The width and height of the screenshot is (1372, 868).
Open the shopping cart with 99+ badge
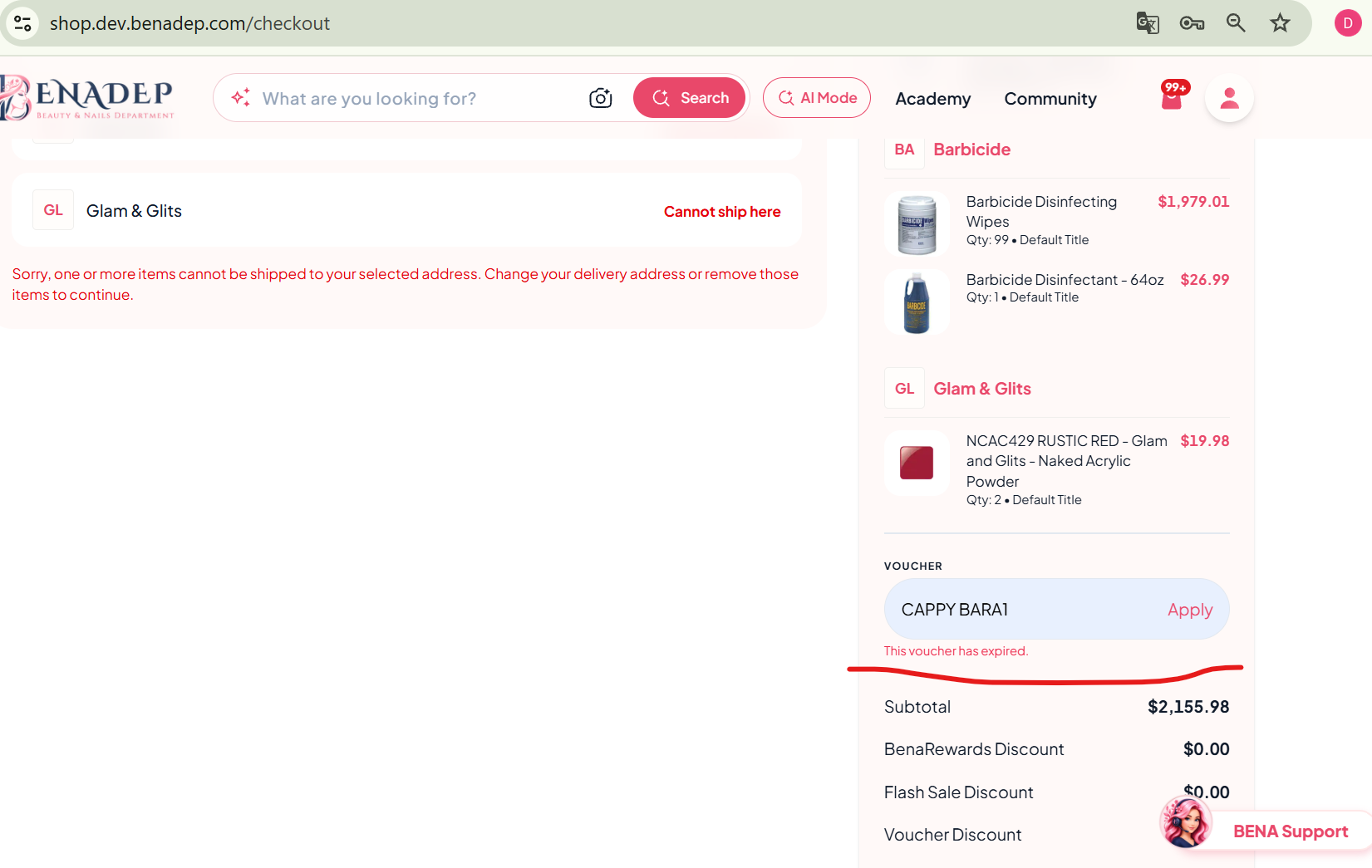point(1173,96)
